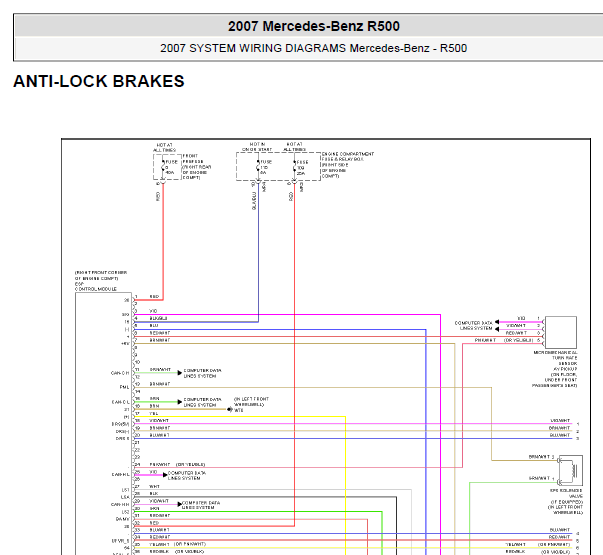603x555 pixels.
Task: Click "GRN/WHT" label at solenoid terminal 1
Action: 539,478
